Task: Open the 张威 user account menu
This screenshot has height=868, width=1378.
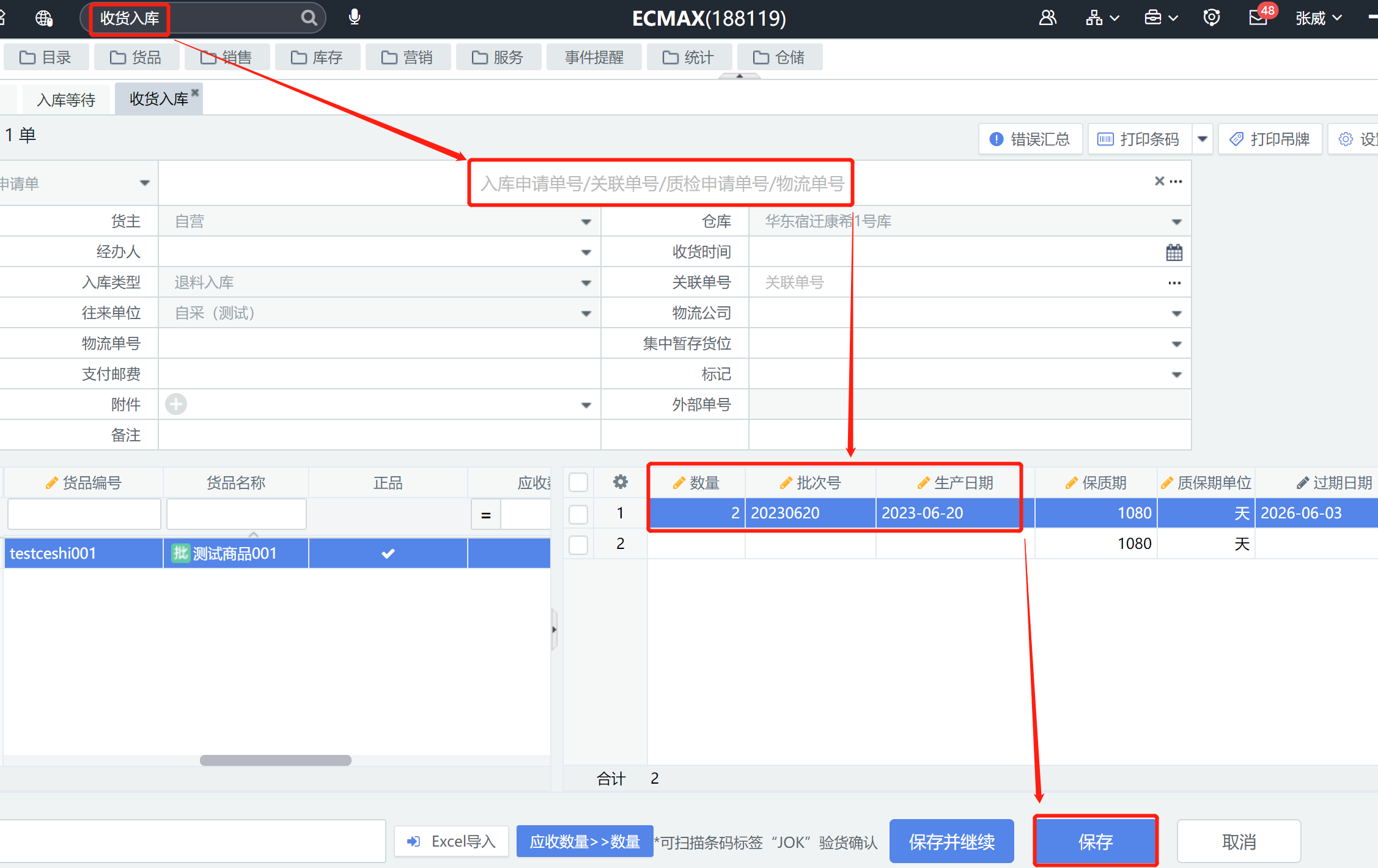Action: coord(1319,18)
